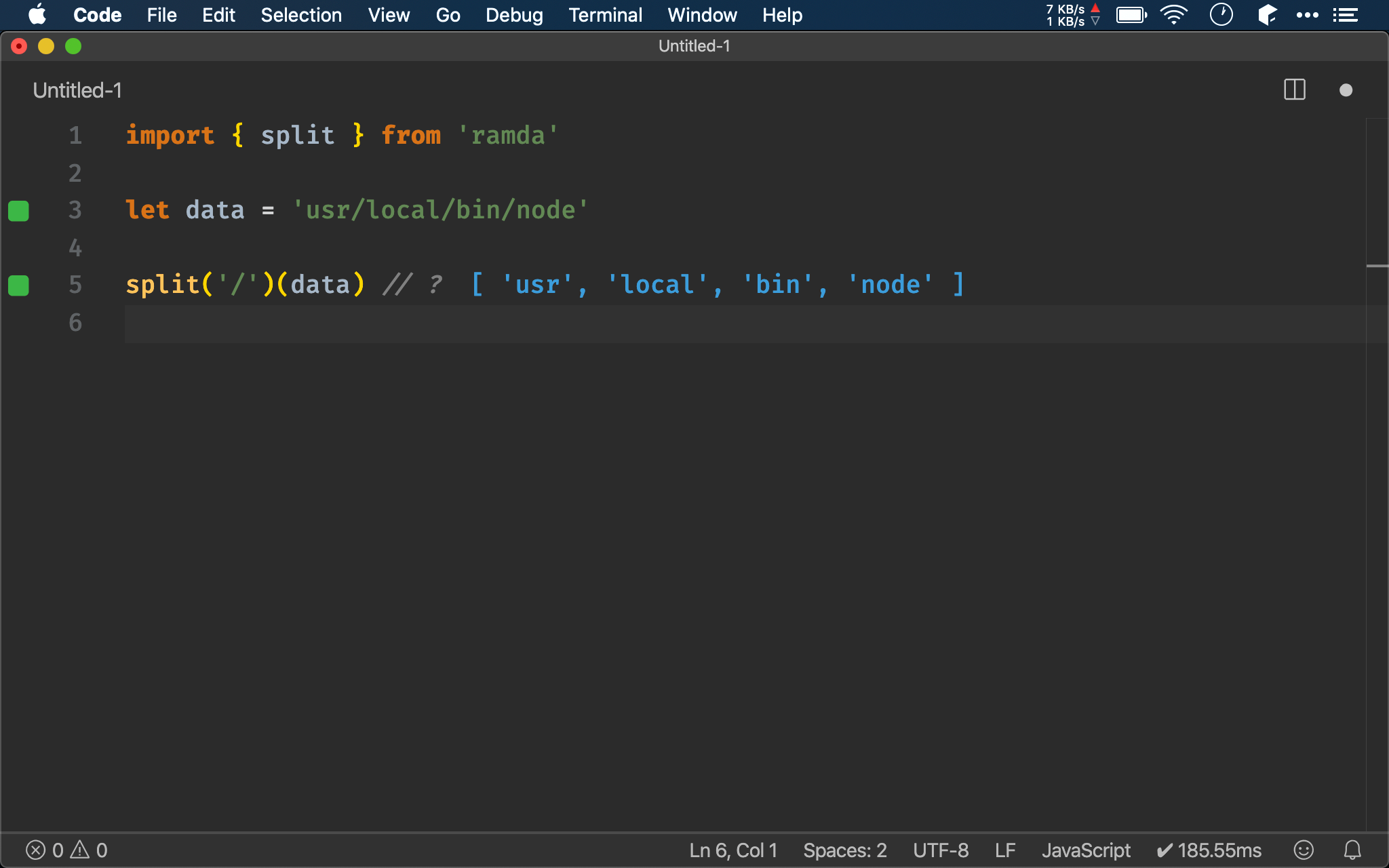Open the Debug menu

point(514,15)
